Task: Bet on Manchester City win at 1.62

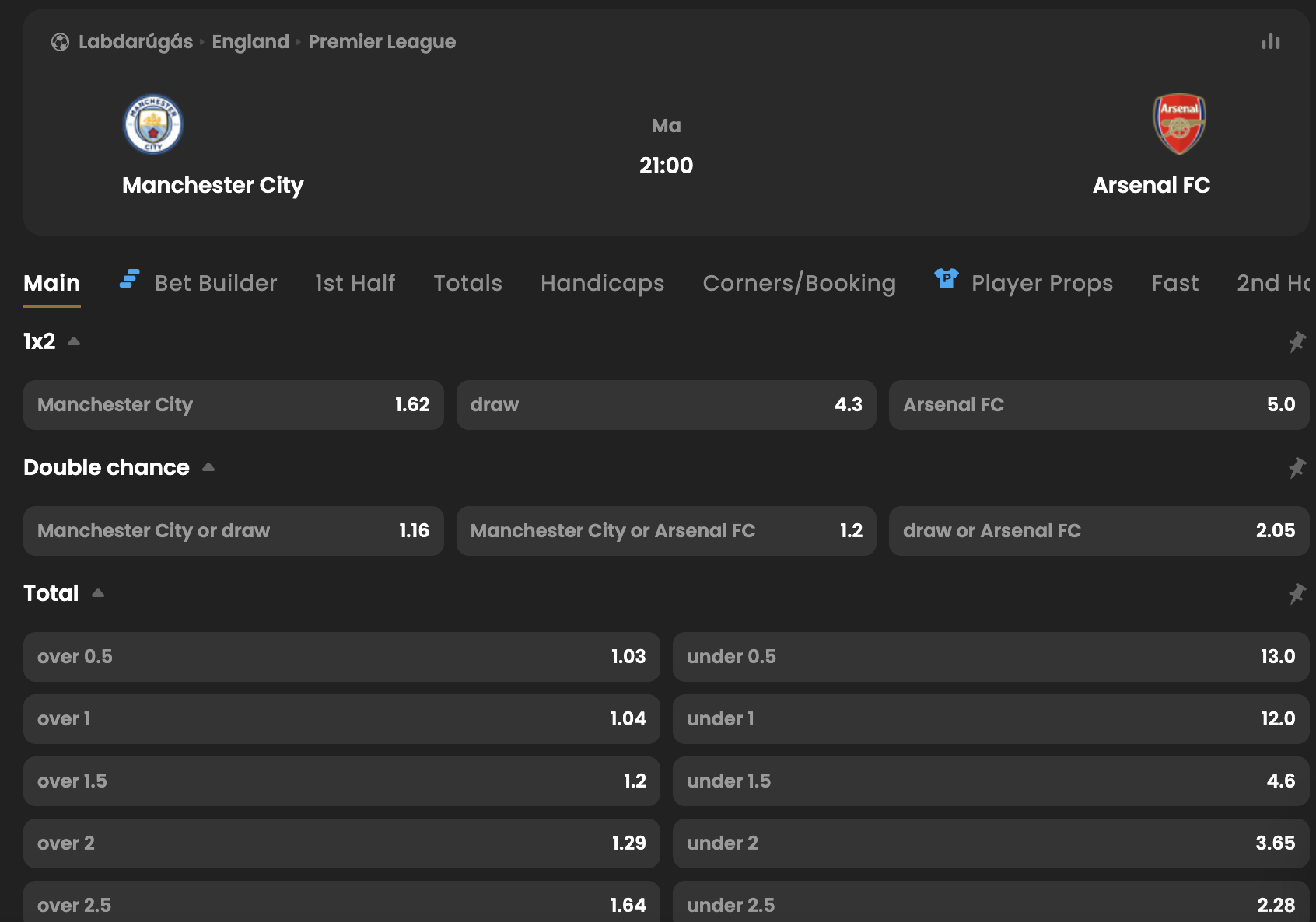Action: pyautogui.click(x=233, y=405)
